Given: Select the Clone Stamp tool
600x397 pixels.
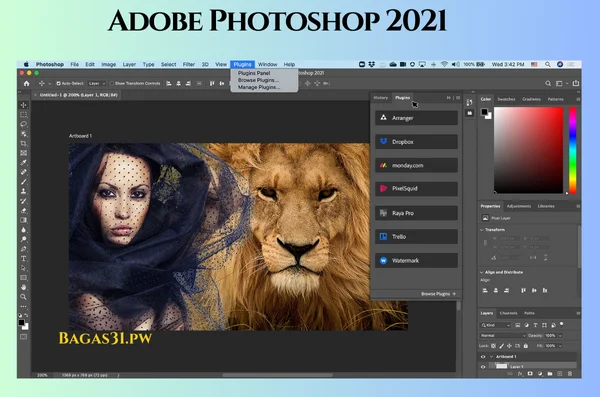Looking at the screenshot, I should 24,191.
